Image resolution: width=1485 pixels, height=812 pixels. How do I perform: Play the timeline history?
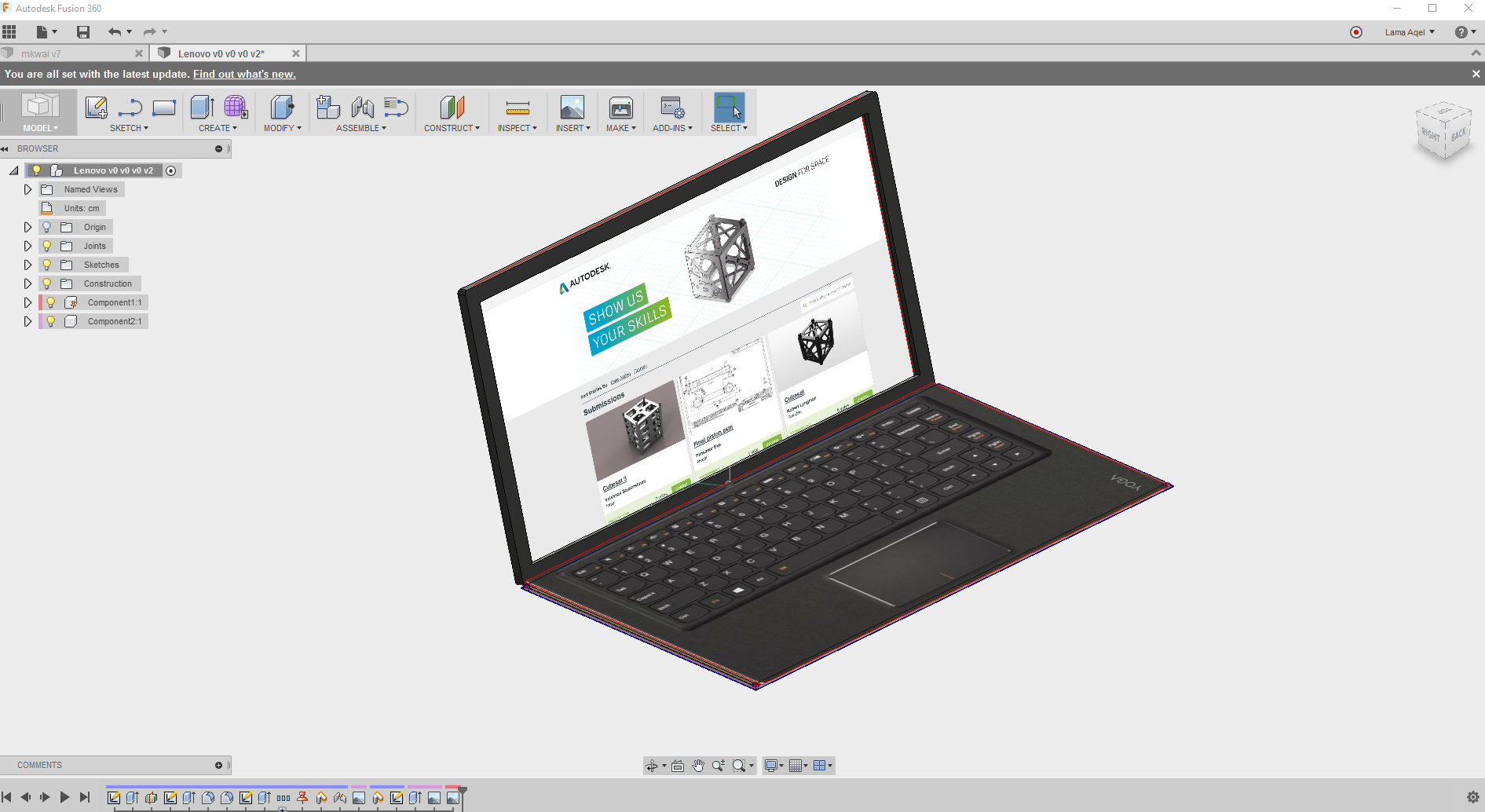pos(64,797)
